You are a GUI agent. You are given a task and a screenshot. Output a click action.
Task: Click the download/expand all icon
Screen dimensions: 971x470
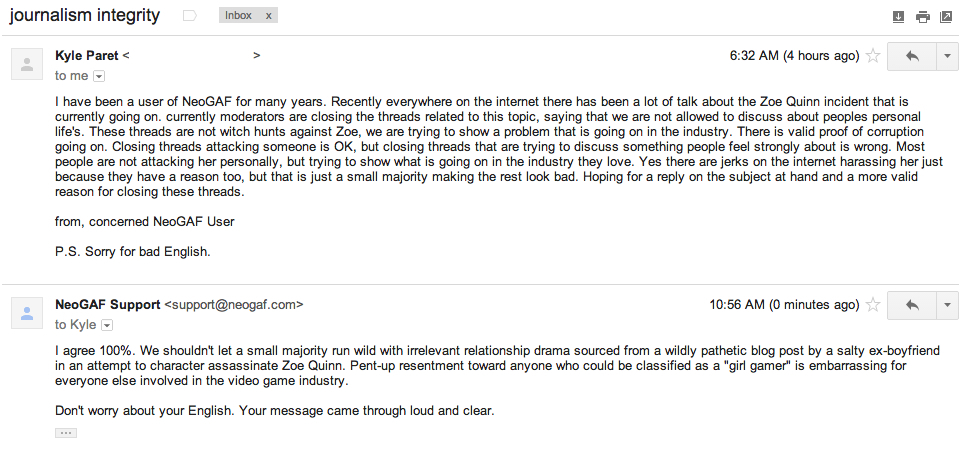click(x=897, y=17)
